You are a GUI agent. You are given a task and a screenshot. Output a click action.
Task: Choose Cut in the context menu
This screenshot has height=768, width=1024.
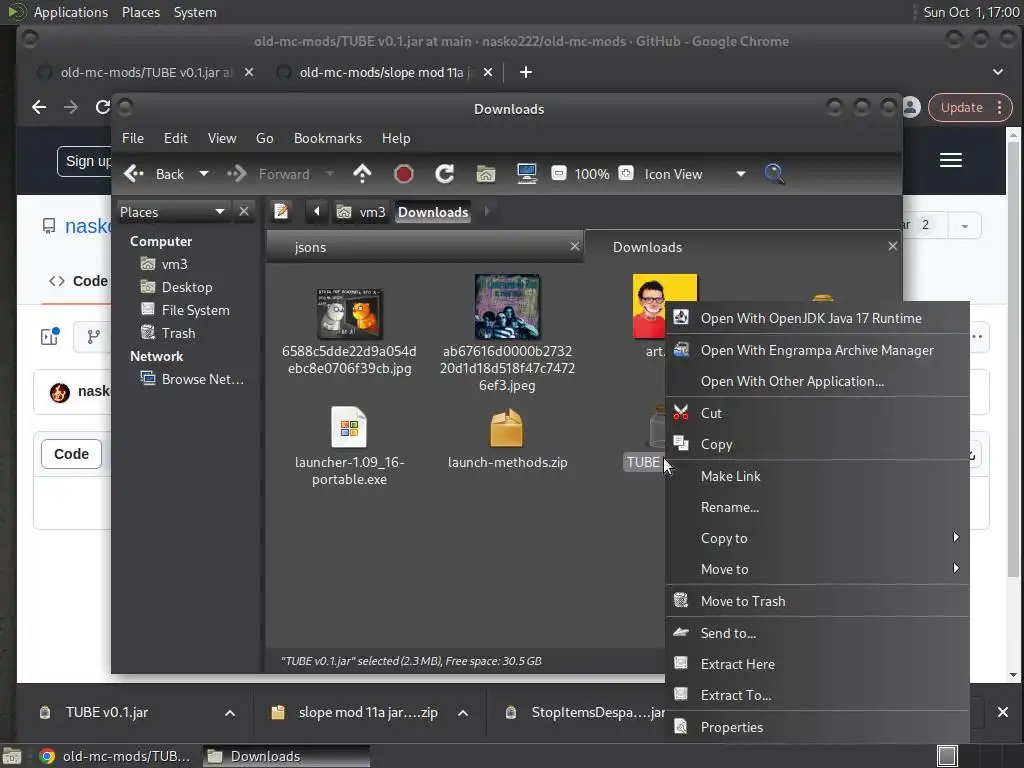[x=817, y=413]
